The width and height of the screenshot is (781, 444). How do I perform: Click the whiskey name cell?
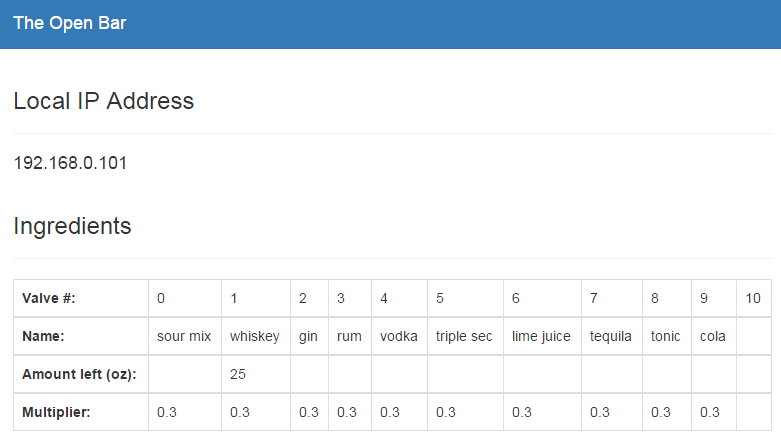click(x=256, y=336)
